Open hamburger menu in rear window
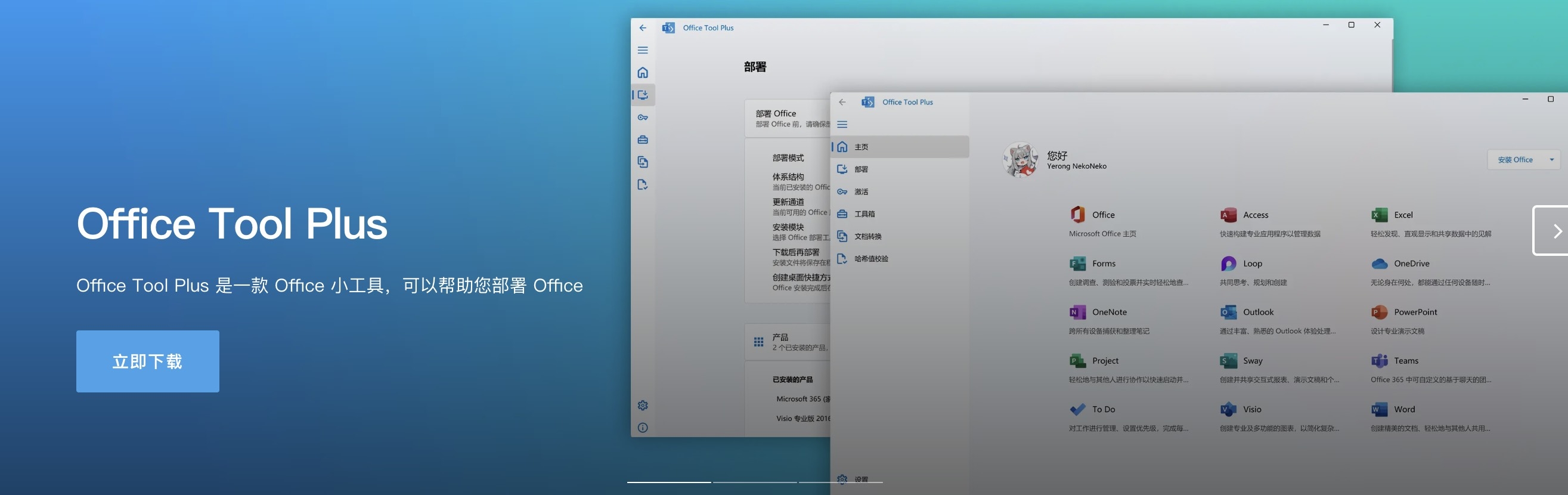This screenshot has width=1568, height=495. point(643,50)
